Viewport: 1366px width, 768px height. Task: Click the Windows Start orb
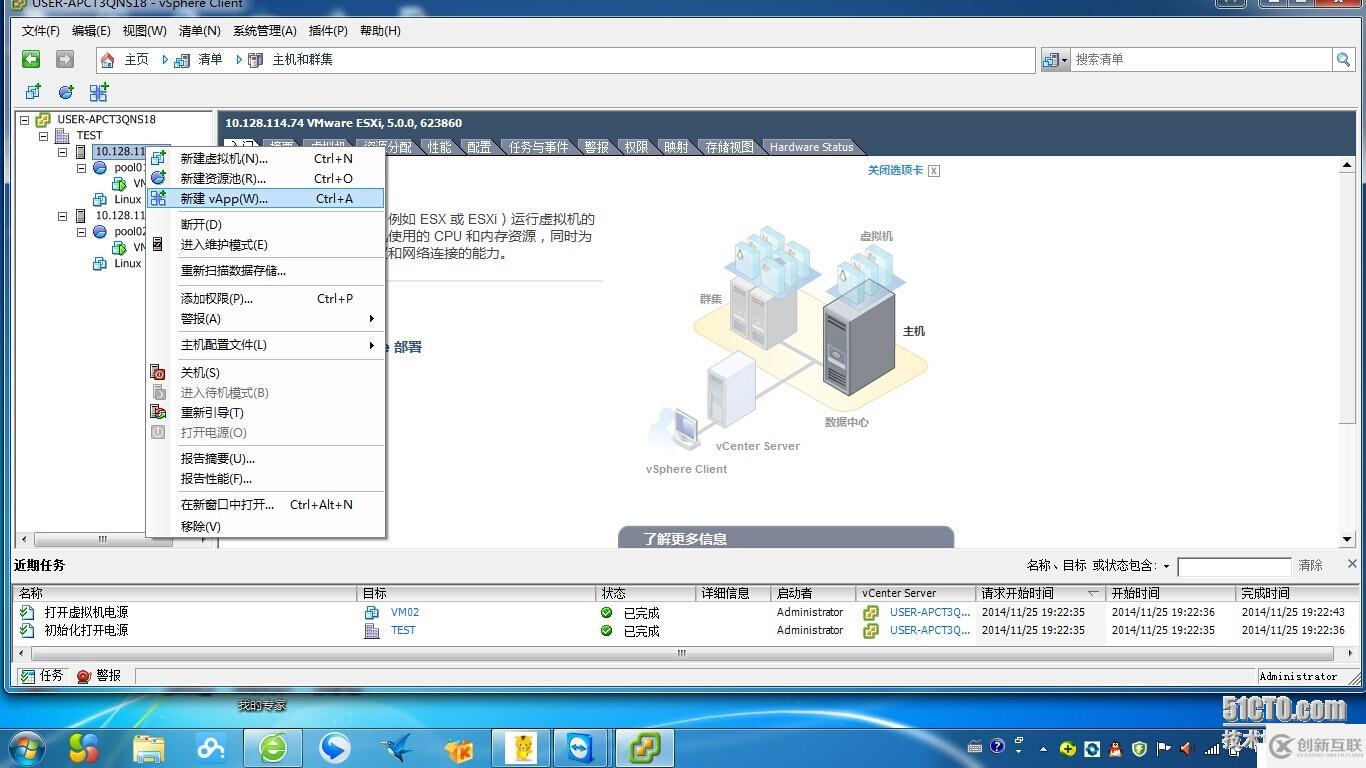click(x=27, y=748)
